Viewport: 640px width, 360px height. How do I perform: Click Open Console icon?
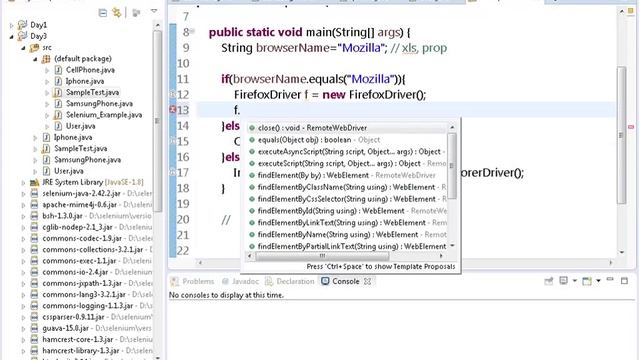click(x=587, y=281)
